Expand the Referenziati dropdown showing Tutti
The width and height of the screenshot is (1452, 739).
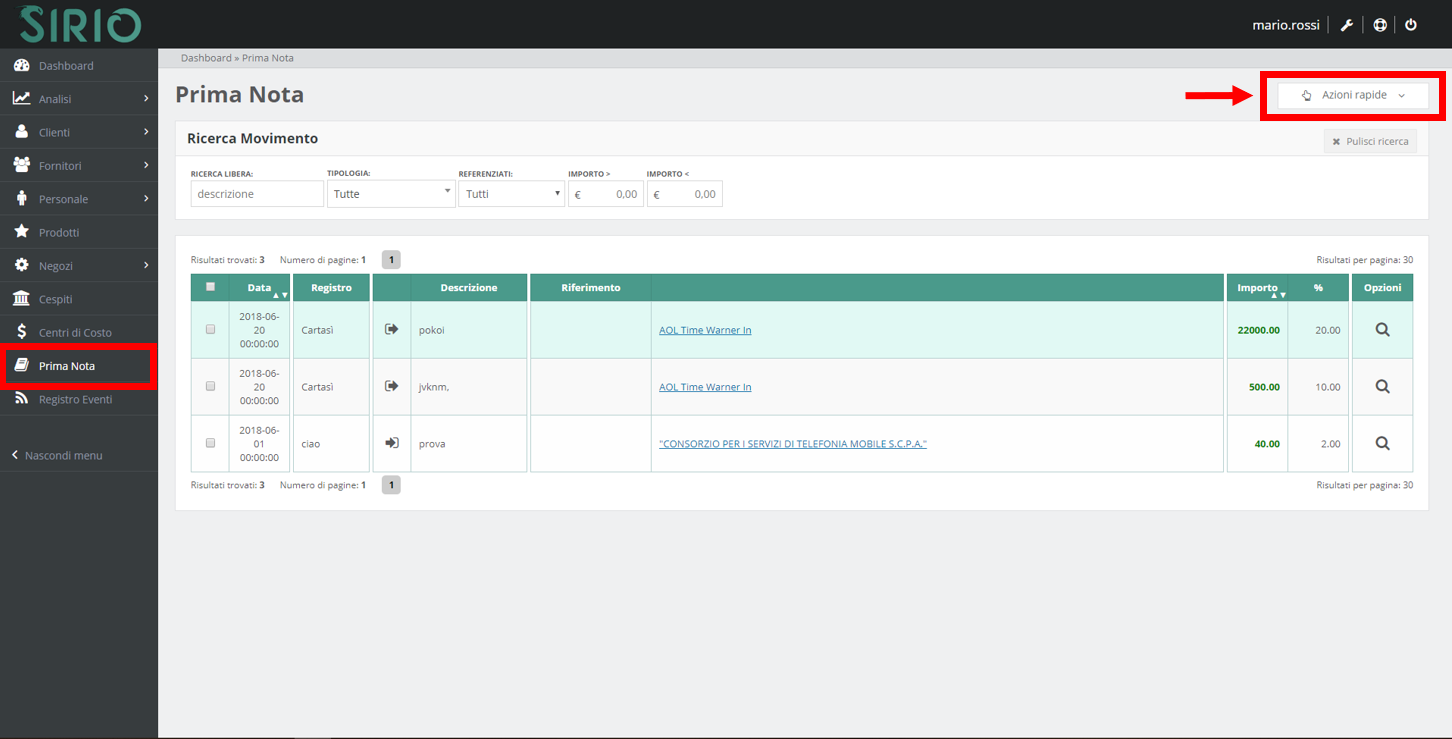pyautogui.click(x=511, y=194)
